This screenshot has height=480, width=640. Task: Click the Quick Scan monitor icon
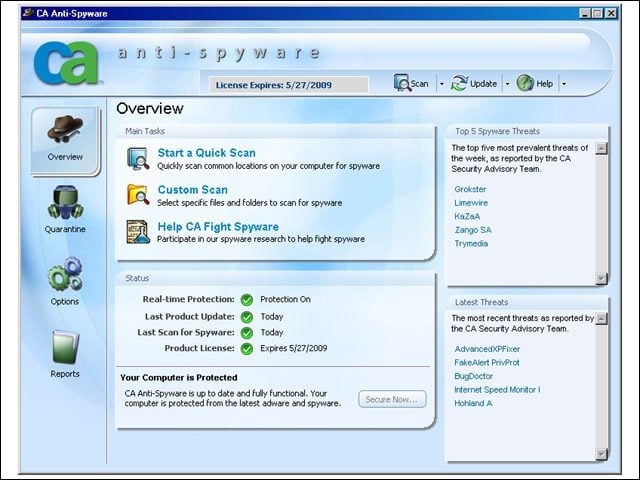pos(138,158)
